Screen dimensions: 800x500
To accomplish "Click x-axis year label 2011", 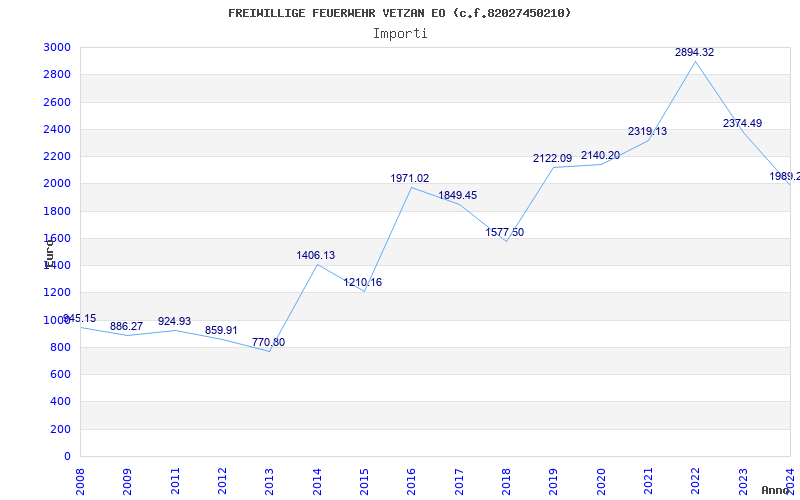I will (x=175, y=481).
